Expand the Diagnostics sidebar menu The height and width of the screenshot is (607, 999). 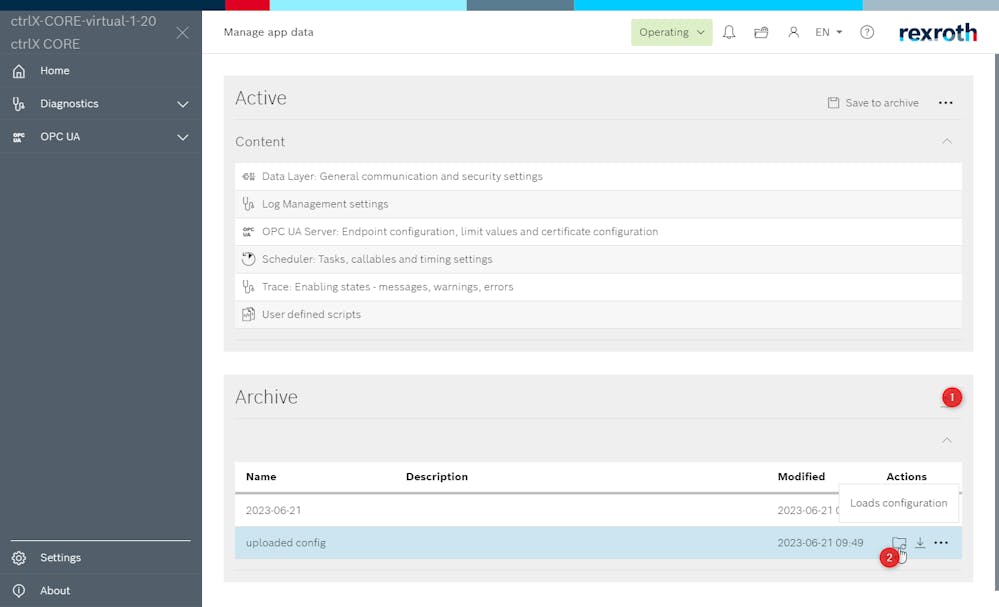coord(182,104)
